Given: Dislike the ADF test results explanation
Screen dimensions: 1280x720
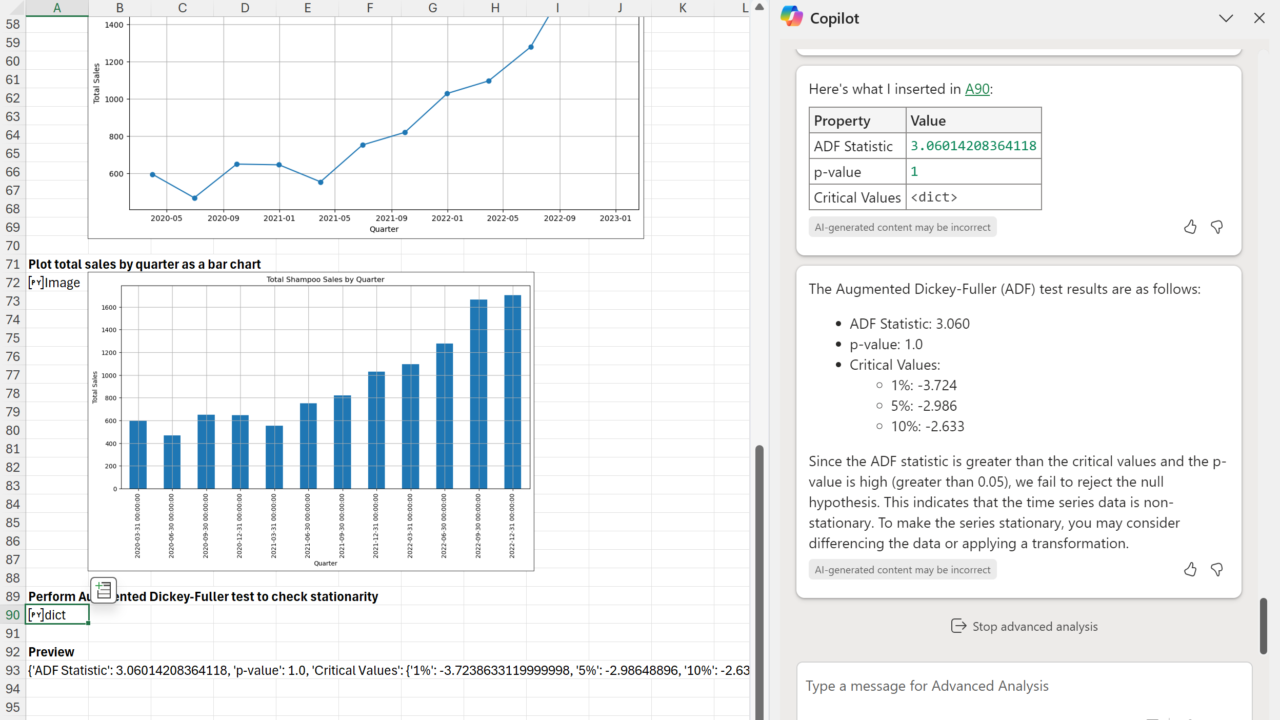Looking at the screenshot, I should point(1217,569).
